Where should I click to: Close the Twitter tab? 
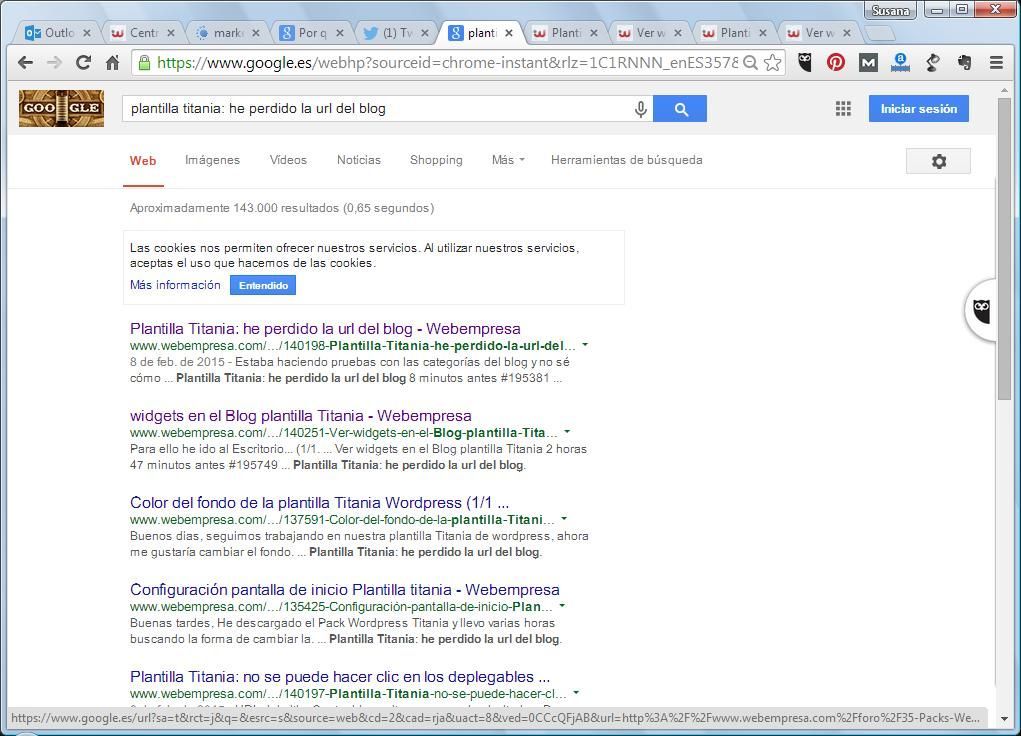pyautogui.click(x=425, y=33)
